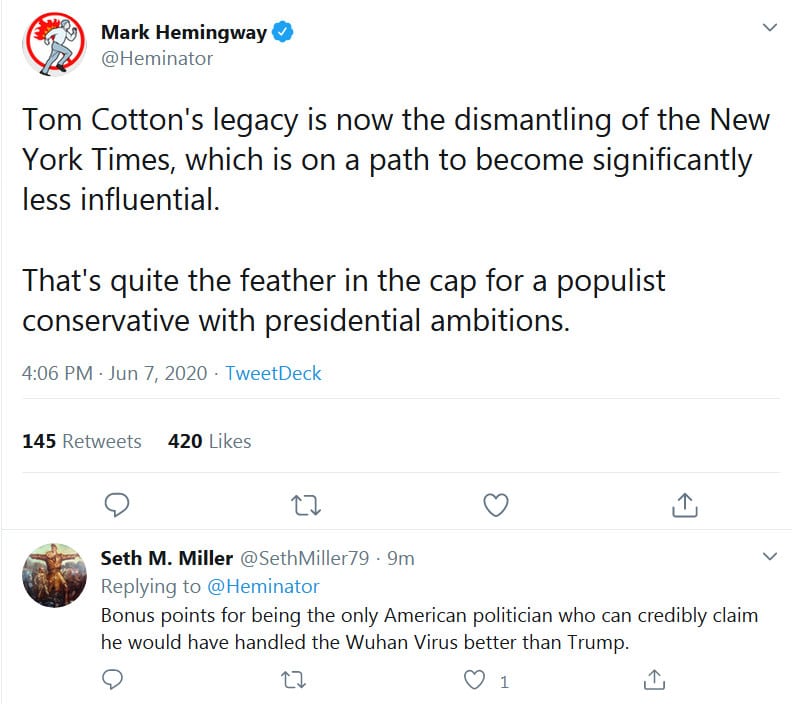Show the 420 Likes list
This screenshot has height=704, width=792.
point(210,441)
